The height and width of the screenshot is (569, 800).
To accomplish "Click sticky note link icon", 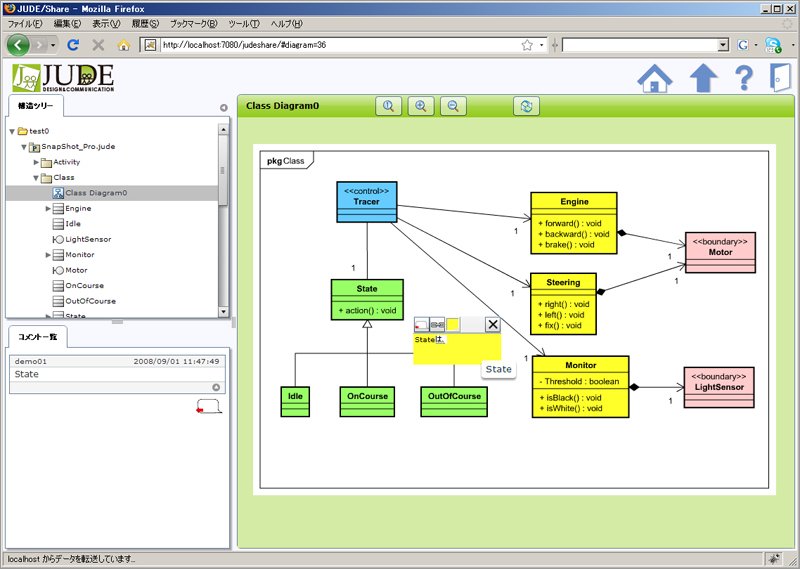I will pos(437,324).
